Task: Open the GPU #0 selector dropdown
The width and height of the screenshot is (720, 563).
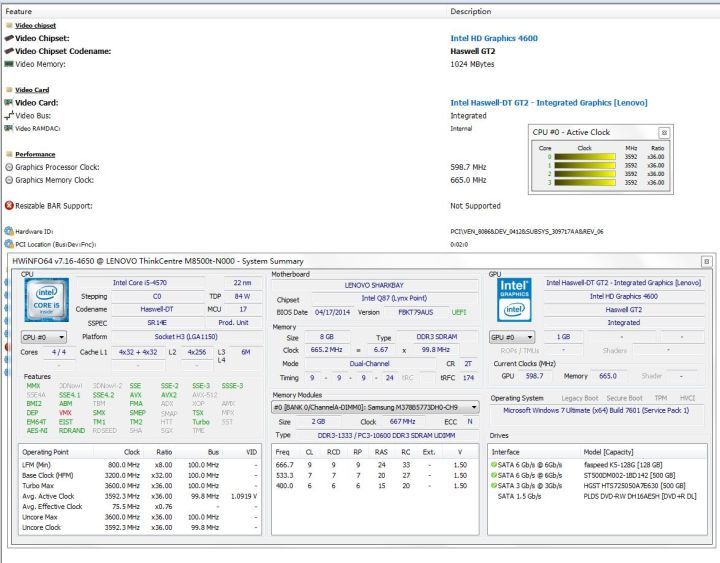Action: [x=514, y=338]
